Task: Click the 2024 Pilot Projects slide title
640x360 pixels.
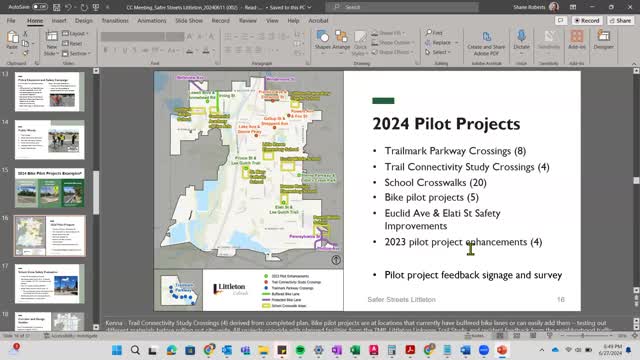Action: tap(446, 124)
